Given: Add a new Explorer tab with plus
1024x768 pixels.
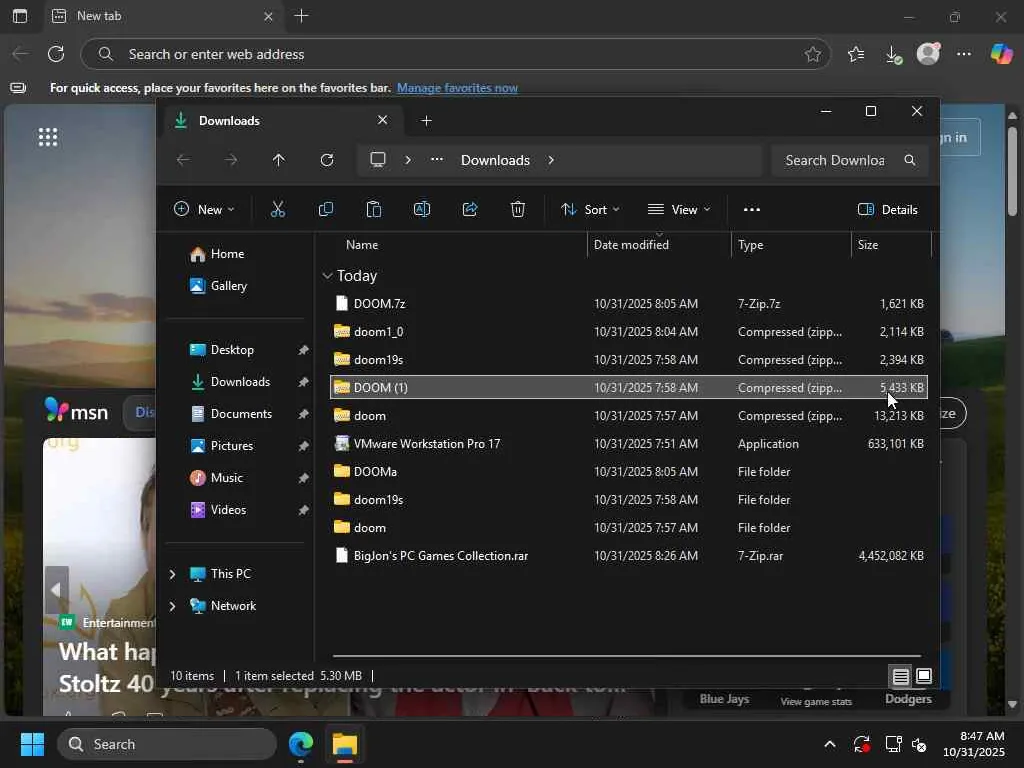Looking at the screenshot, I should point(426,121).
